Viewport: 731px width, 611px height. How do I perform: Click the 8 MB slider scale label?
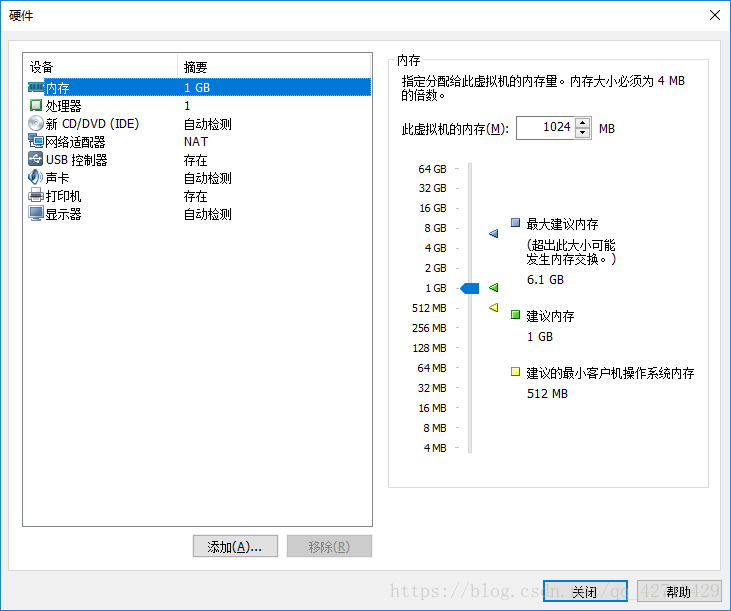point(434,428)
